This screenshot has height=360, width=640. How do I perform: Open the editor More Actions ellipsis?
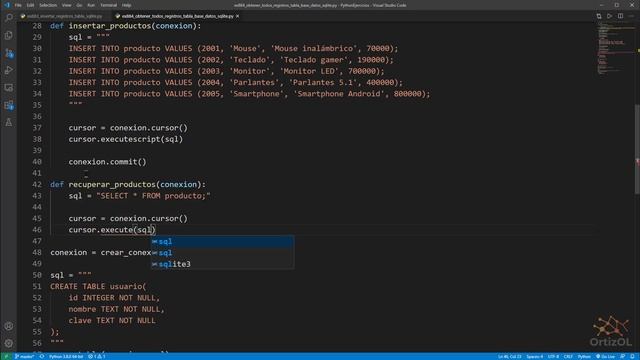click(x=631, y=16)
